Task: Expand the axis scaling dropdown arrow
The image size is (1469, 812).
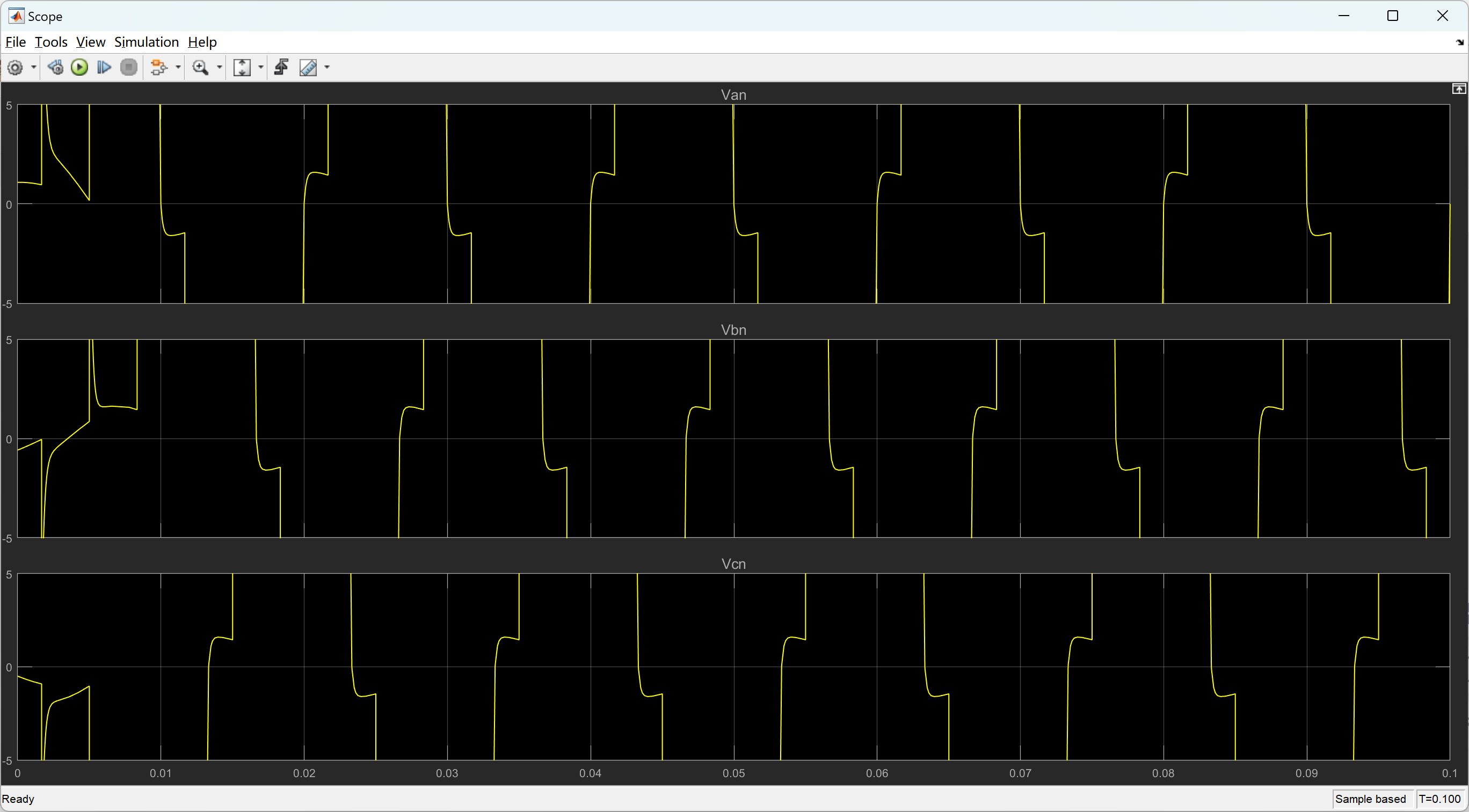Action: click(x=261, y=68)
